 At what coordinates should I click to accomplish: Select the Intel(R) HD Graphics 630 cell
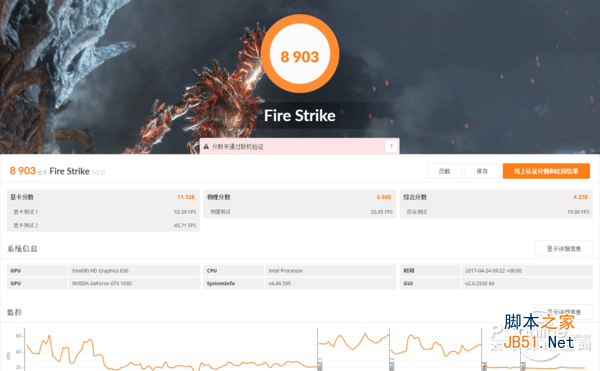[134, 270]
